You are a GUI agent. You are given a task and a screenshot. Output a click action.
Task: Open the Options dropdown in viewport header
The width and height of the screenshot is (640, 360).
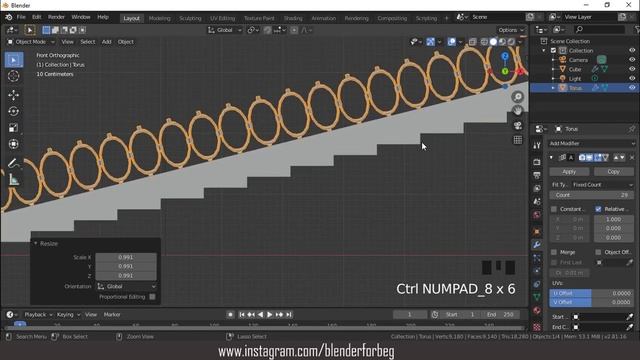(511, 30)
